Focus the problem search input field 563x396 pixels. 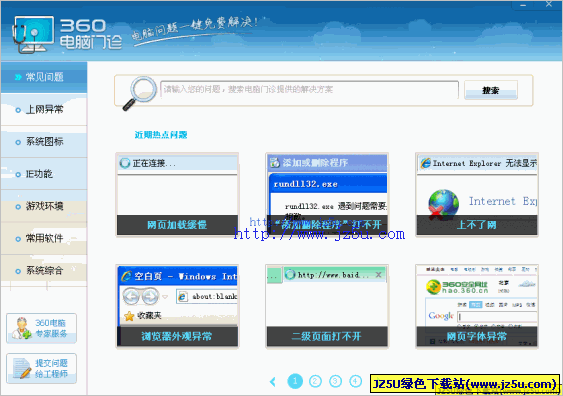click(x=309, y=89)
